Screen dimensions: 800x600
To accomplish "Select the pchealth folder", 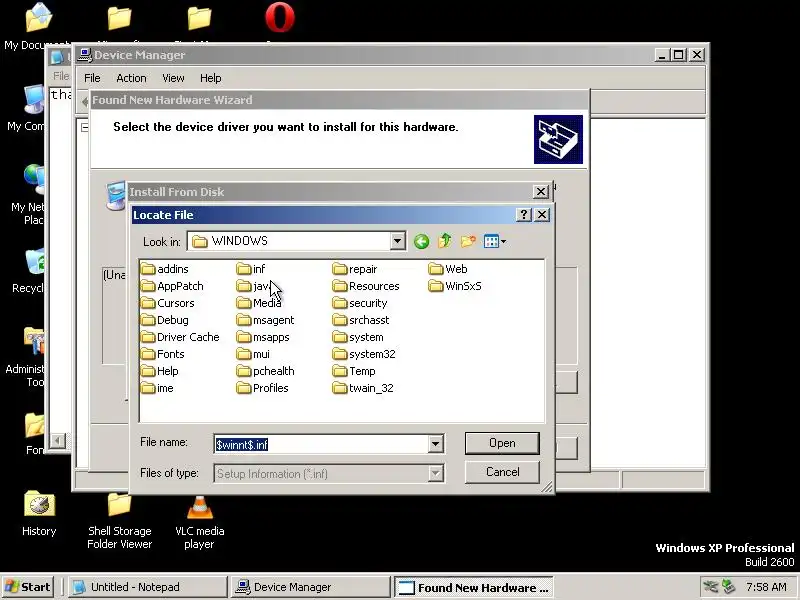I will [266, 371].
